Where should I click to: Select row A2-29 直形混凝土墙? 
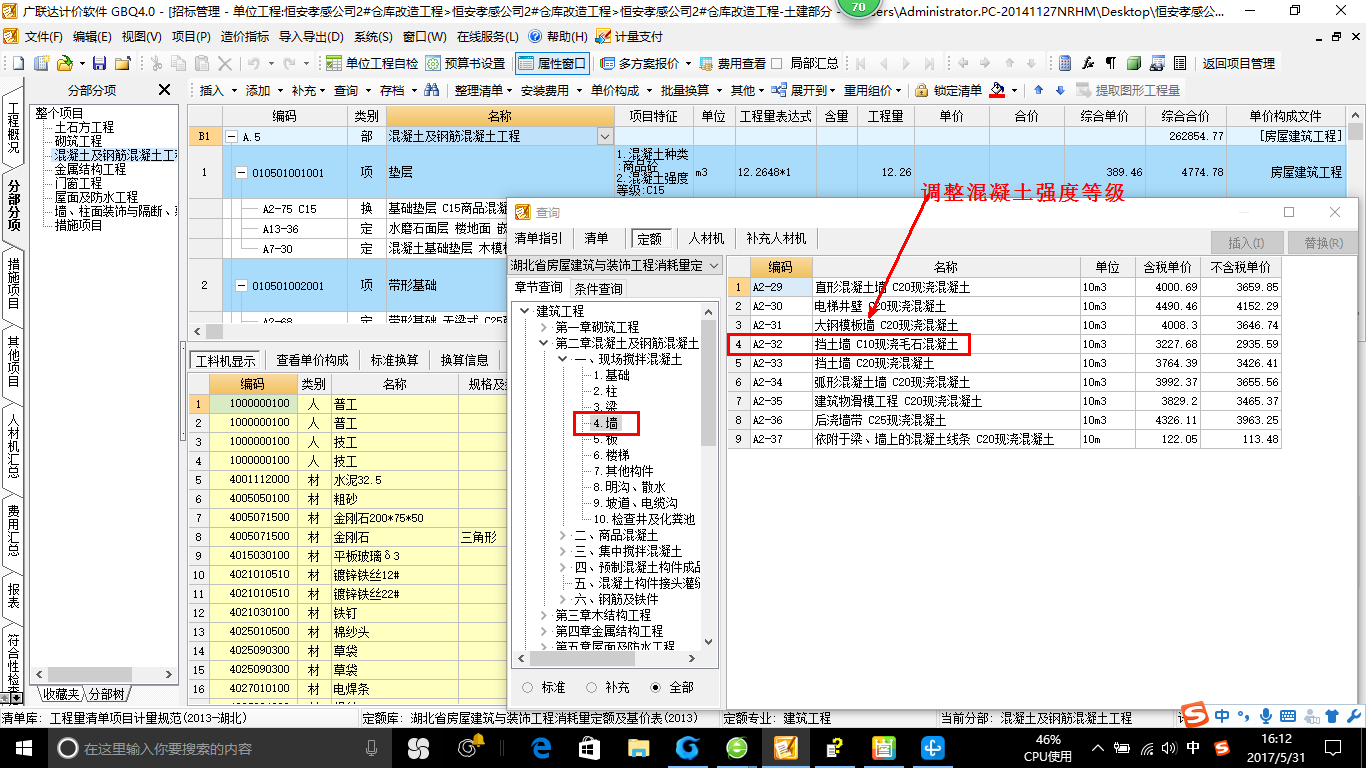(1004, 287)
